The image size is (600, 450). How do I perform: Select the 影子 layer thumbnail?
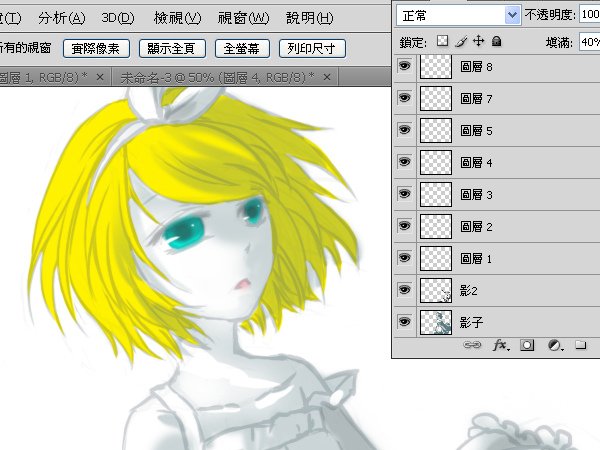(436, 322)
